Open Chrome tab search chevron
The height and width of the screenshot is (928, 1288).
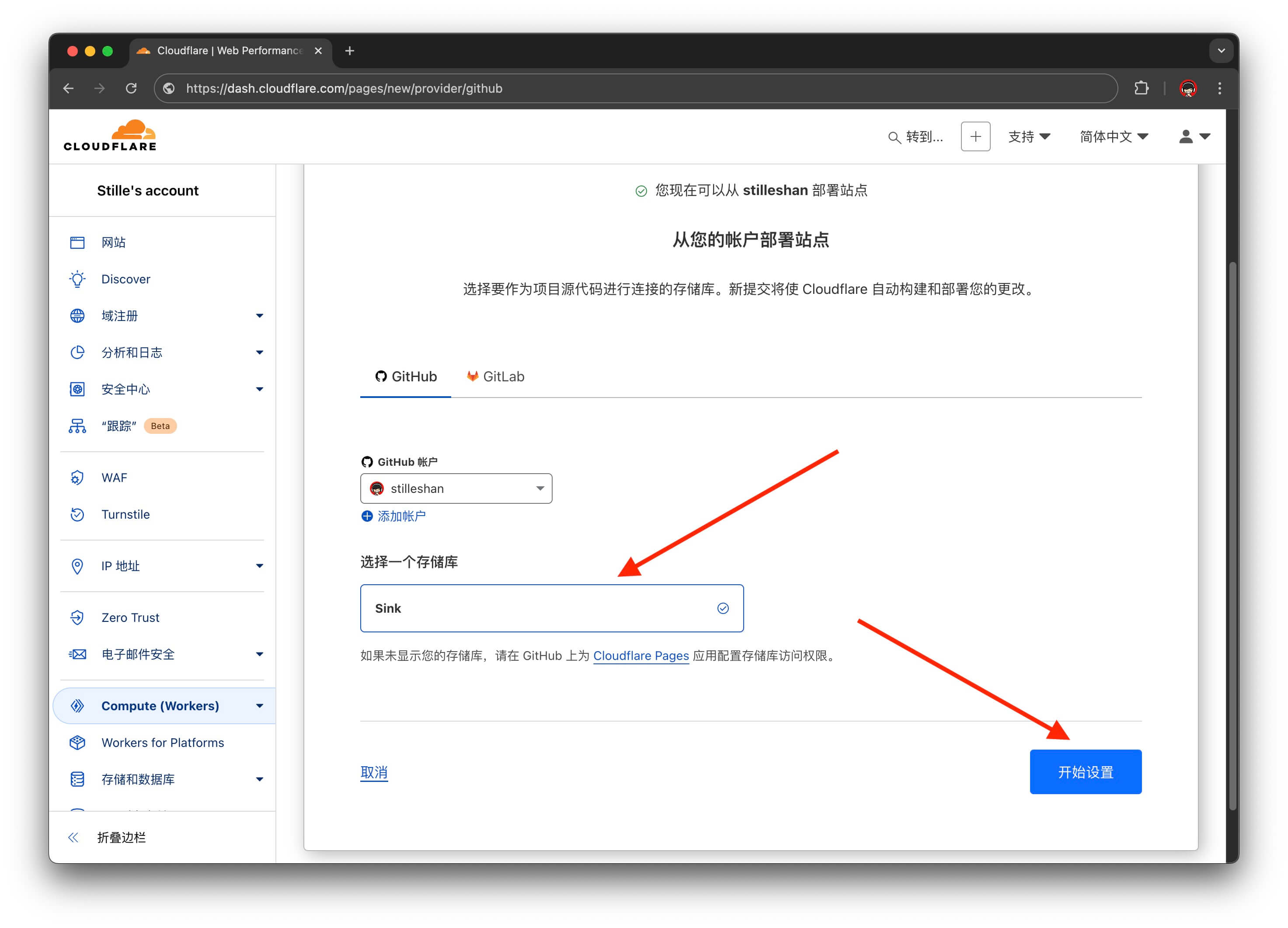1221,51
